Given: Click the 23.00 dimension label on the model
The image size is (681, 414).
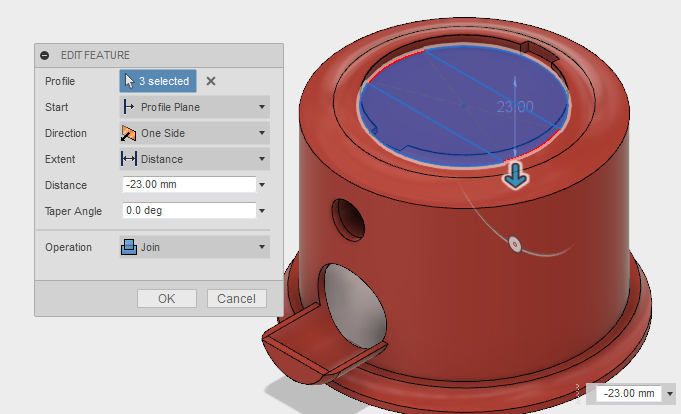Looking at the screenshot, I should coord(515,107).
